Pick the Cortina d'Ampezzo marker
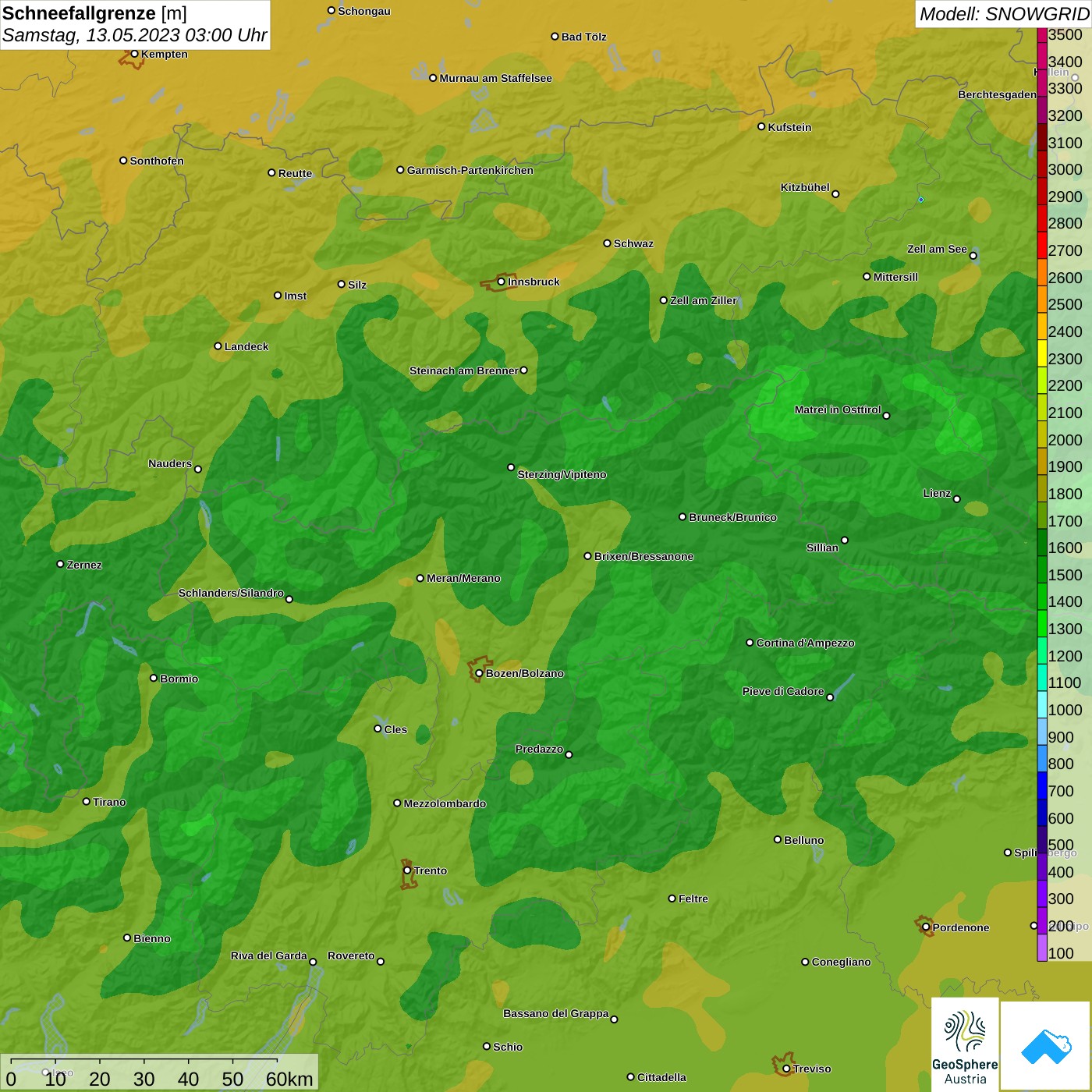This screenshot has width=1092, height=1092. click(750, 643)
